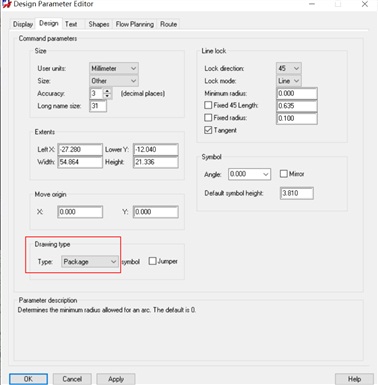
Task: Edit the Height extents field
Action: click(x=156, y=162)
